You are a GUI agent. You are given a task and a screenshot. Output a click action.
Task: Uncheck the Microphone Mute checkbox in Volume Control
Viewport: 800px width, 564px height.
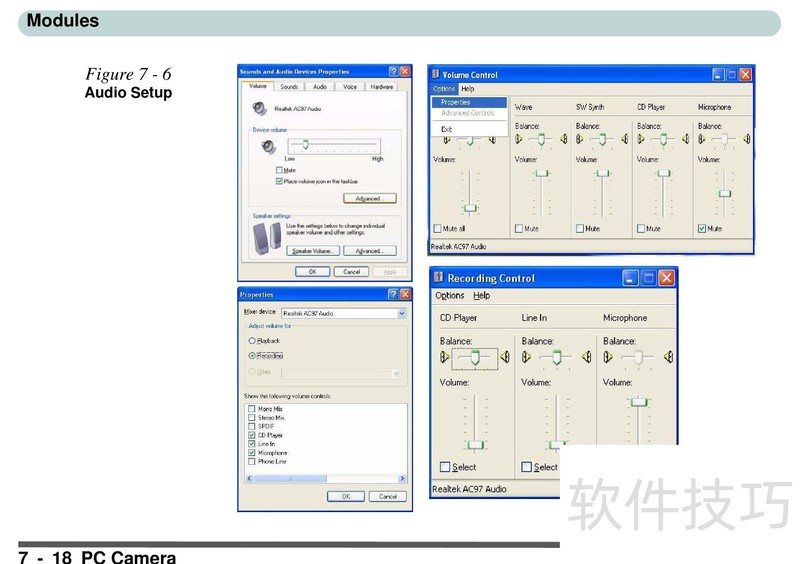702,229
